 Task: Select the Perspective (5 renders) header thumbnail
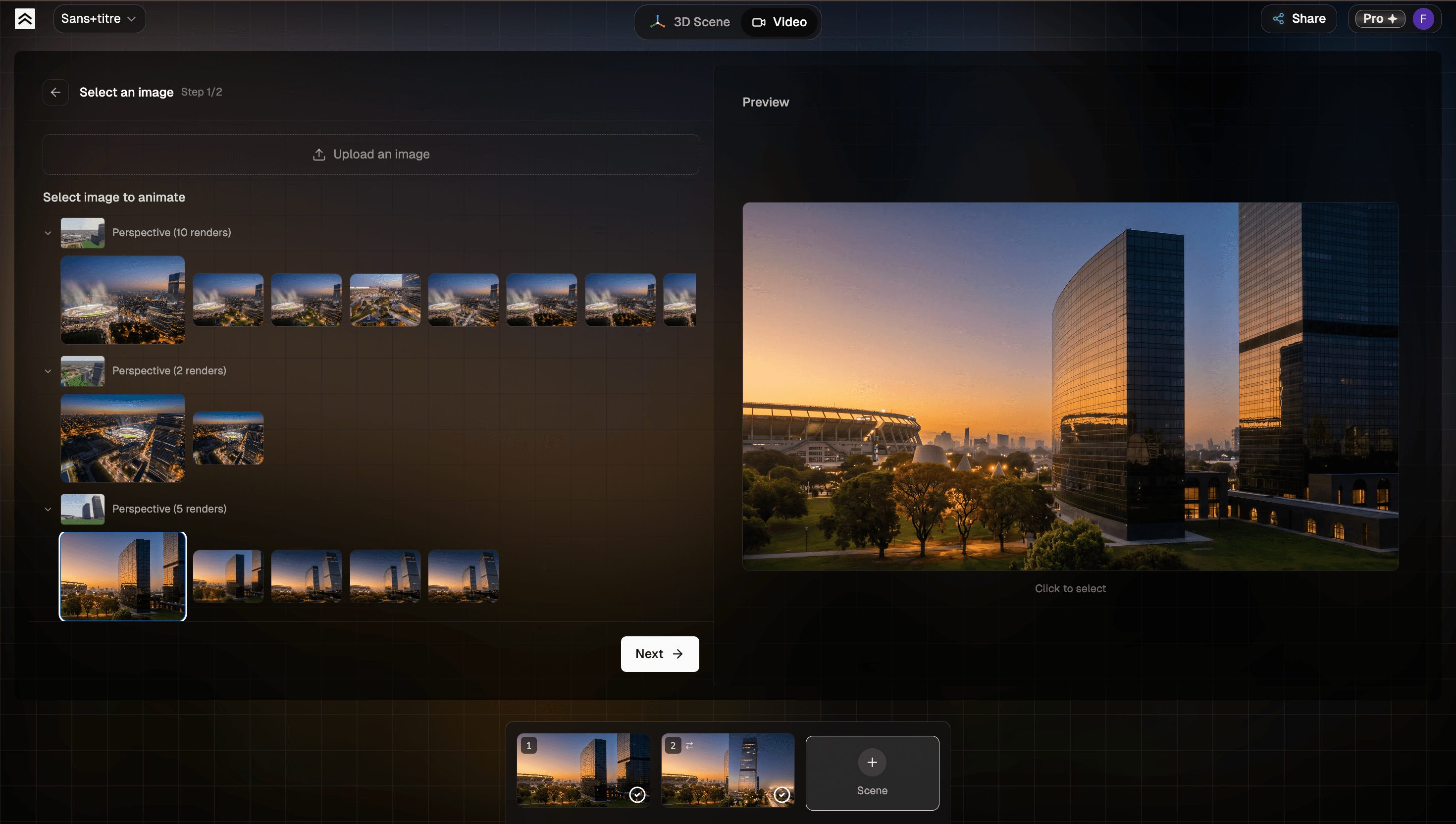pyautogui.click(x=83, y=509)
